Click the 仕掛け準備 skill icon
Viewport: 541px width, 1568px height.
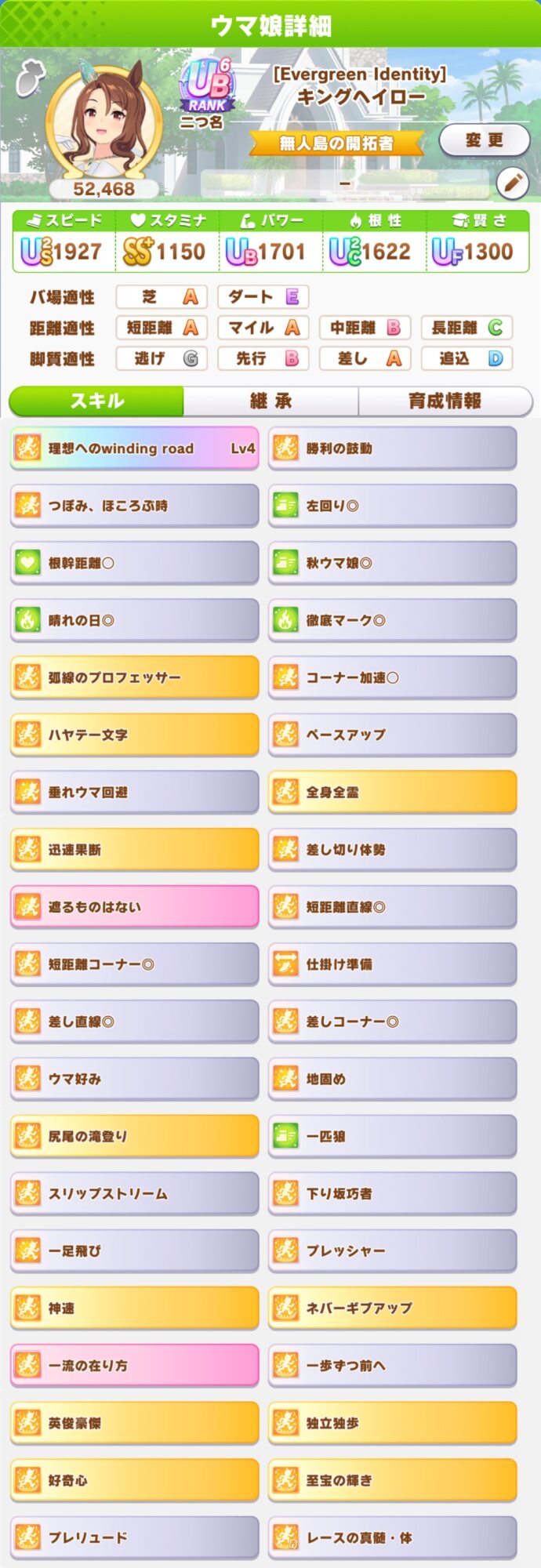[x=285, y=964]
